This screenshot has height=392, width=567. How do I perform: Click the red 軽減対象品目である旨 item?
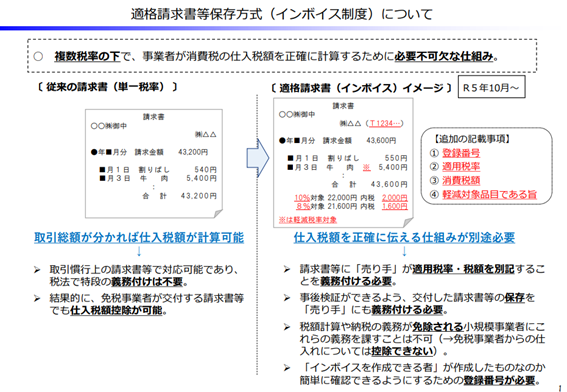[490, 195]
